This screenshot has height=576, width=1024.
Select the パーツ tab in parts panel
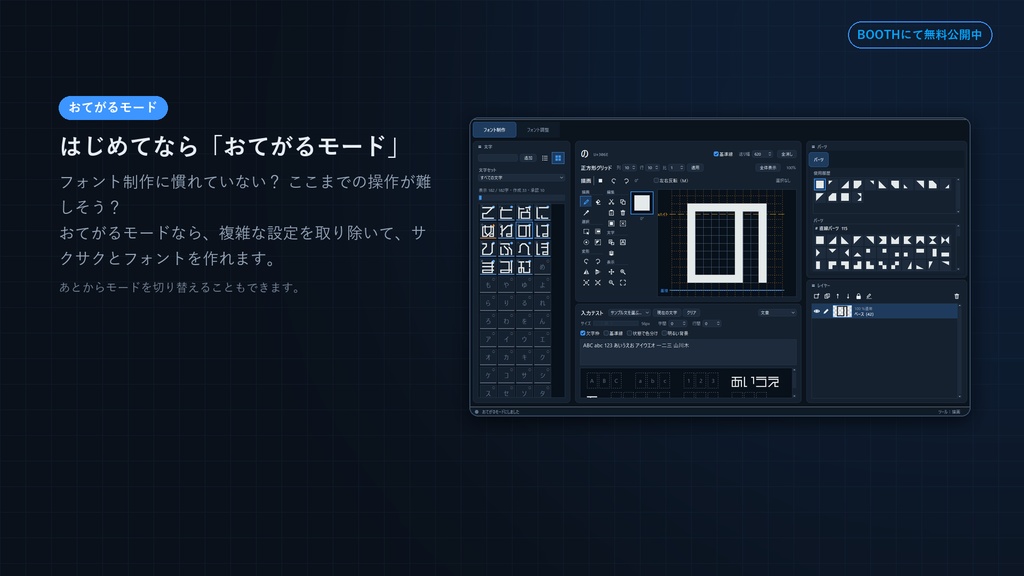click(819, 159)
